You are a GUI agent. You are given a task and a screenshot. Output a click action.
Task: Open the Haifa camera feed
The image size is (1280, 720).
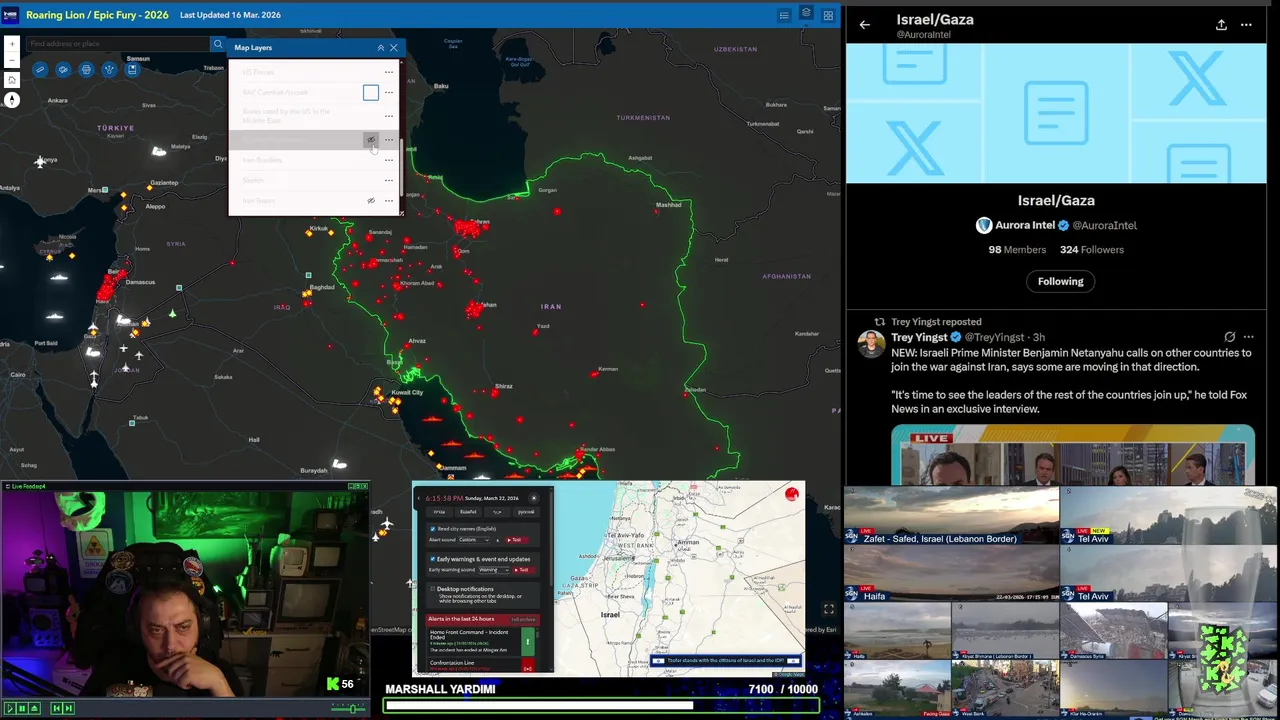click(x=951, y=573)
